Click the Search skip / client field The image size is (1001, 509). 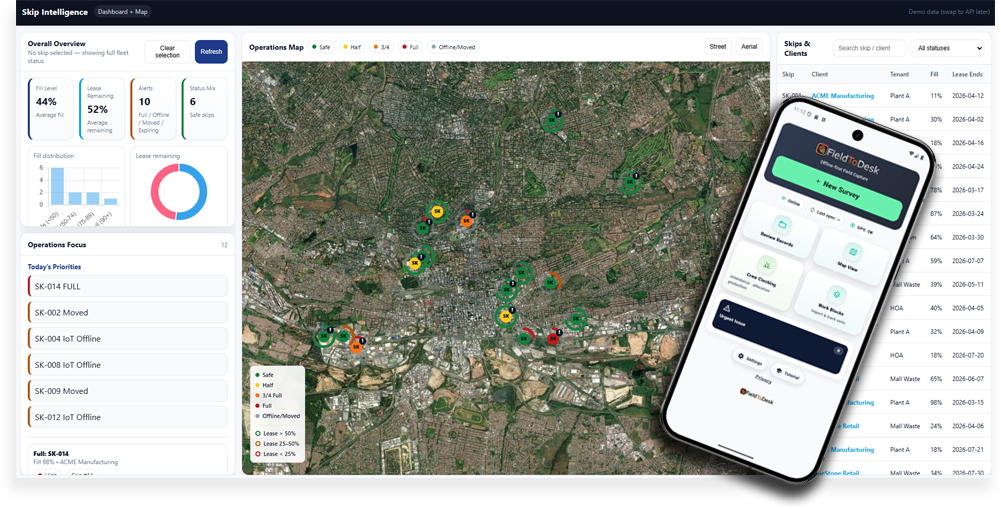pos(869,48)
